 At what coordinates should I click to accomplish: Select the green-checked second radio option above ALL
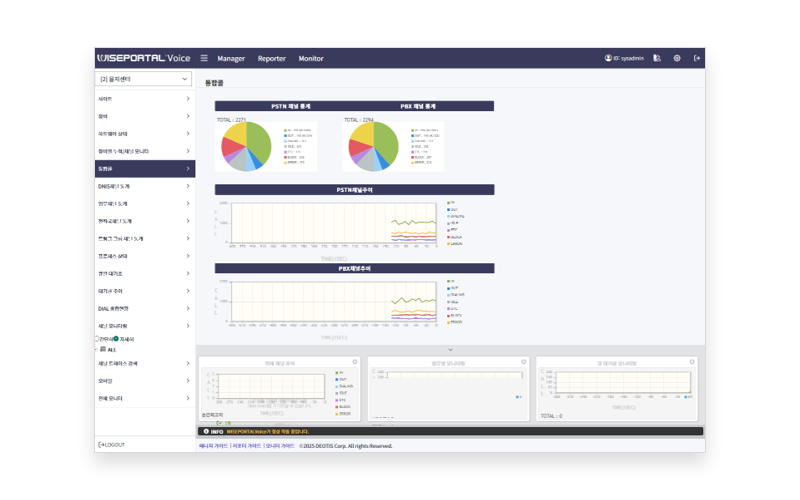pos(116,339)
